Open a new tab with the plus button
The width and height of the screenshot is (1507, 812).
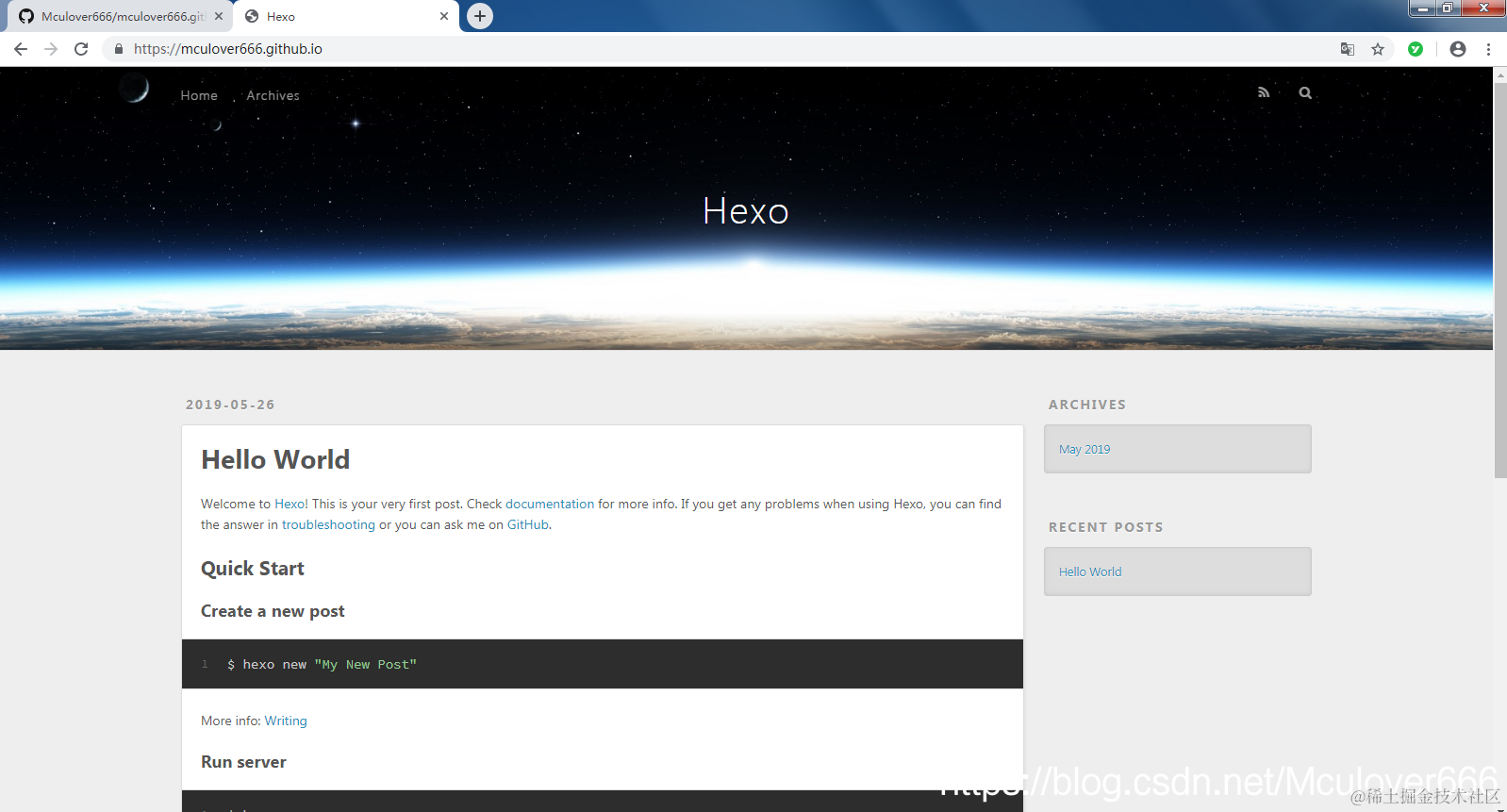[480, 16]
